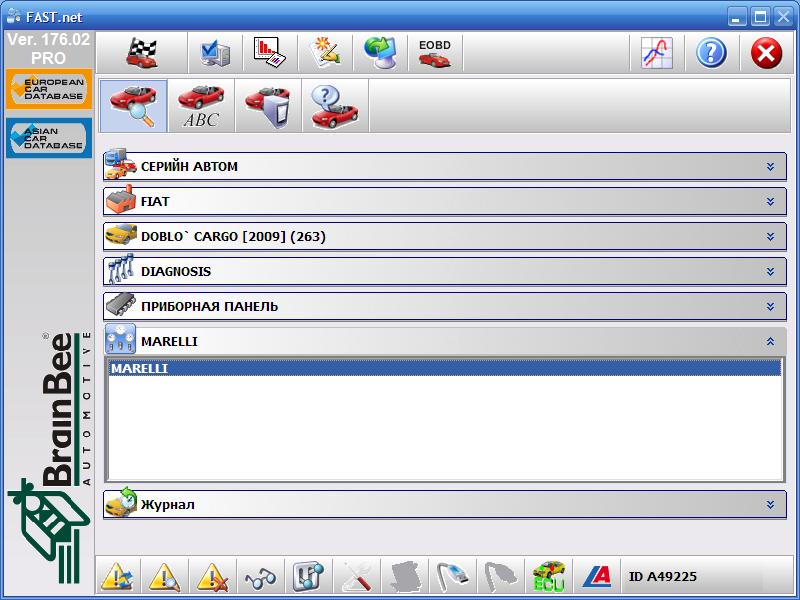Click the warning sign with arrows icon
Viewport: 800px width, 600px height.
click(117, 577)
